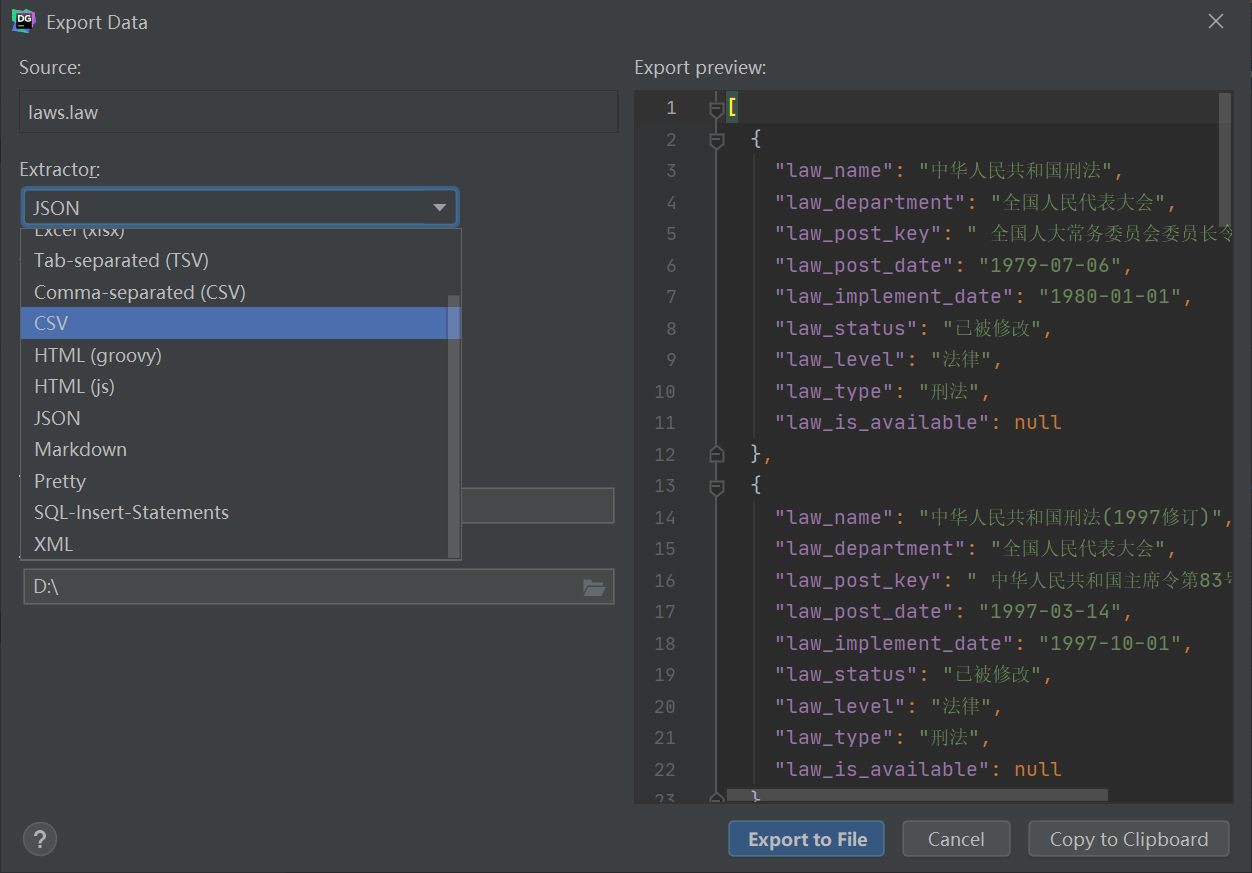Click Copy to Clipboard button
The width and height of the screenshot is (1252, 873).
coord(1129,839)
